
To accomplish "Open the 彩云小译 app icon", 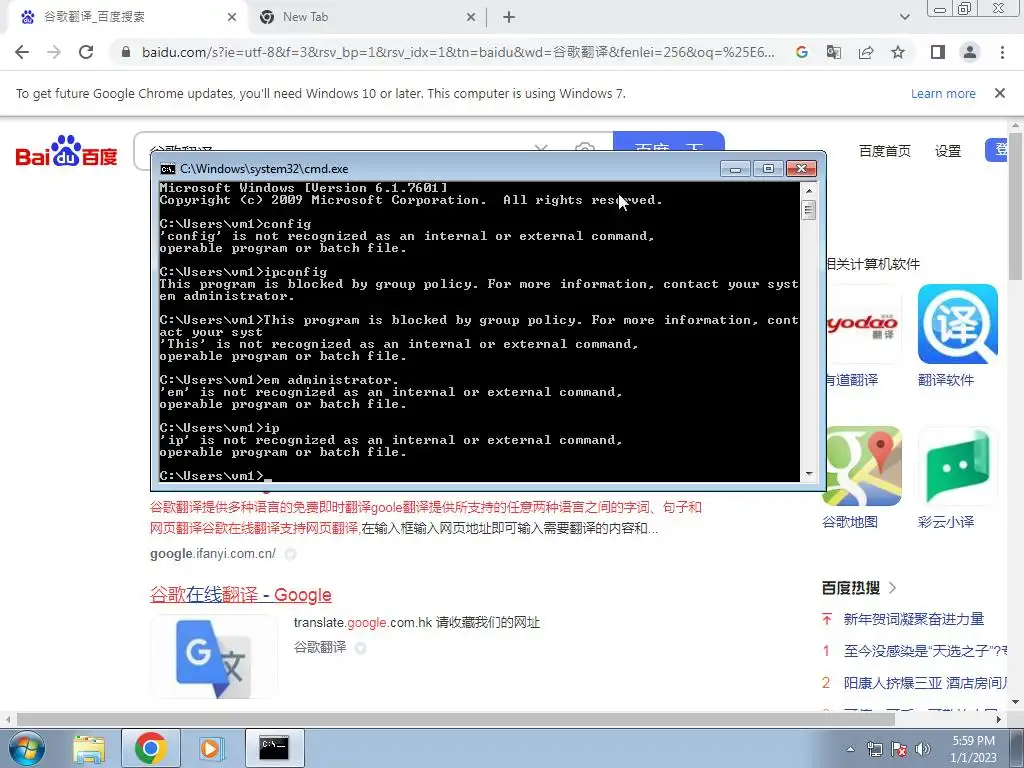I will coord(957,466).
